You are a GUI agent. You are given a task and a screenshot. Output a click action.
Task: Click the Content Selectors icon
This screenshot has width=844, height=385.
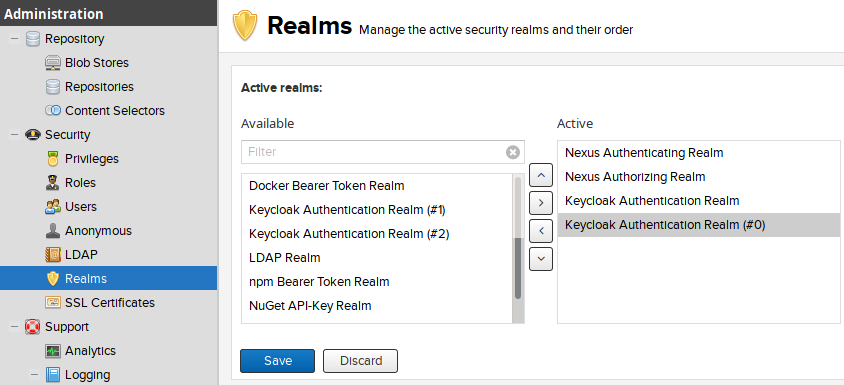(x=52, y=111)
